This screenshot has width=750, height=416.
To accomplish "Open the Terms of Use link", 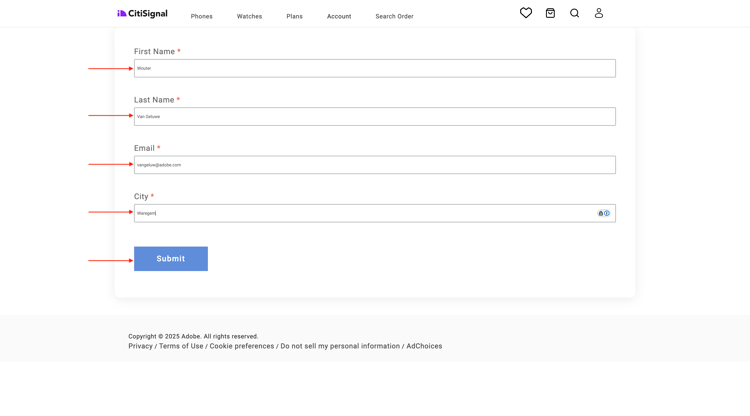I will point(181,346).
